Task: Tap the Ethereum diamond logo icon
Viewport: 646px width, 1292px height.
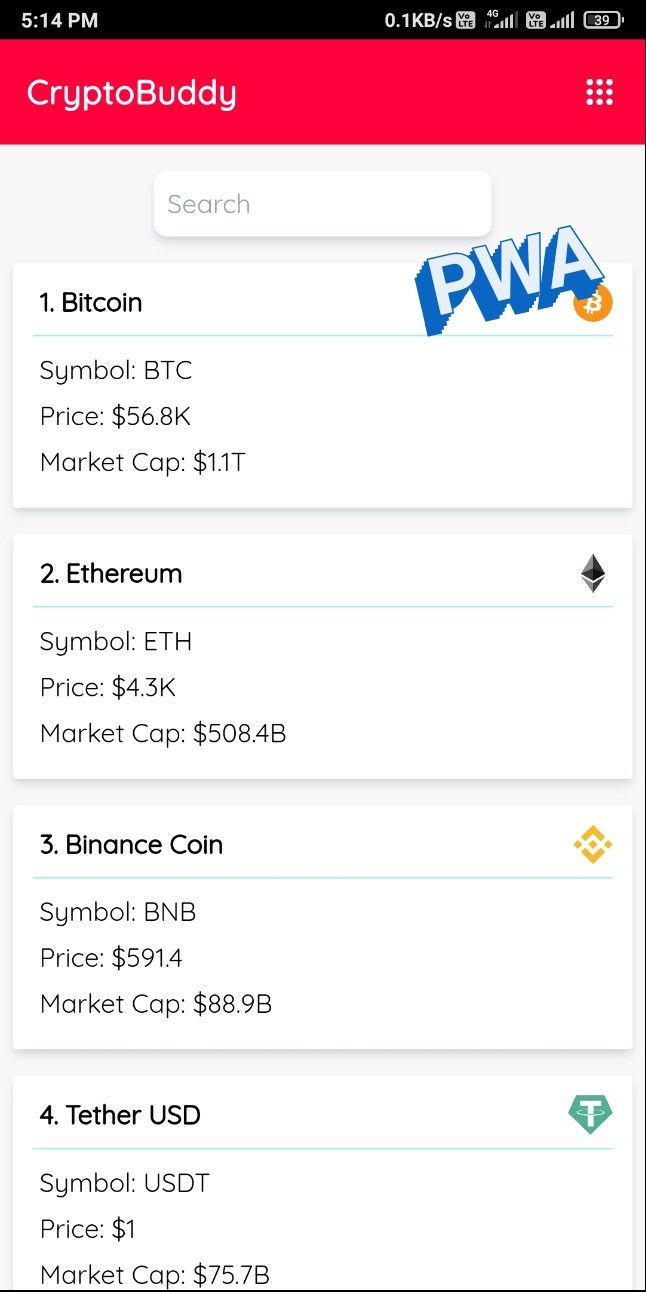Action: pyautogui.click(x=593, y=574)
